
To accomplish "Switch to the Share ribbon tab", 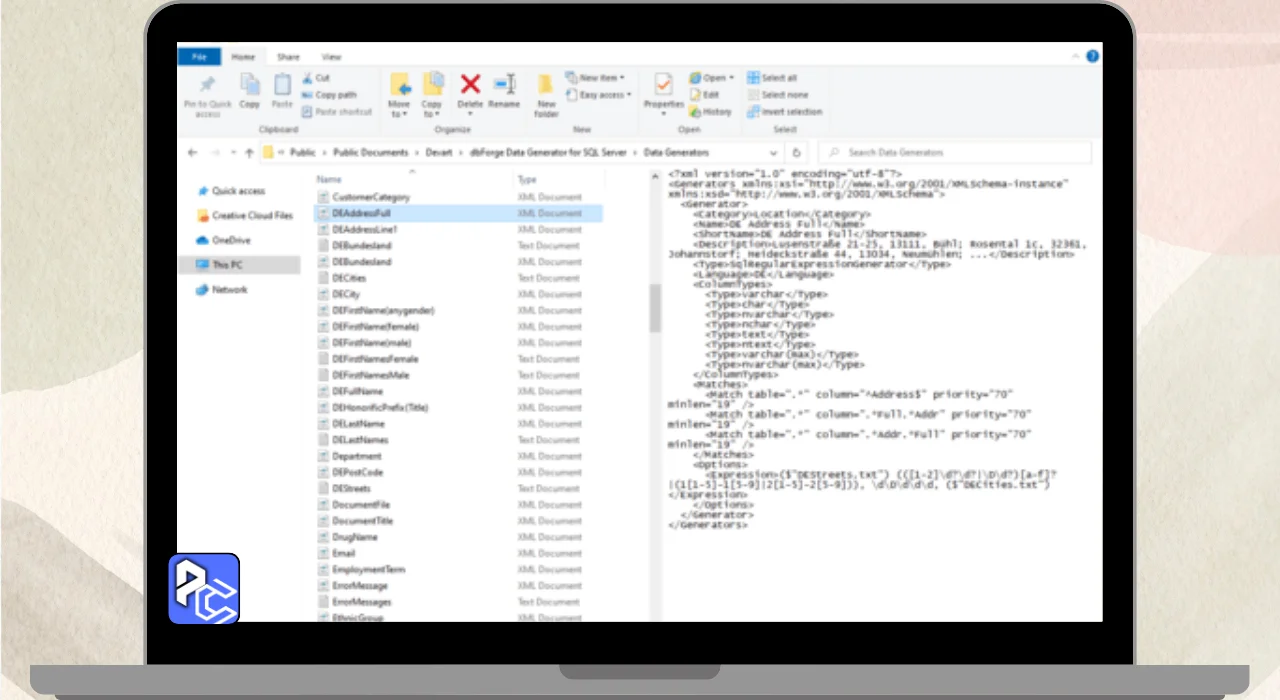I will [x=288, y=57].
